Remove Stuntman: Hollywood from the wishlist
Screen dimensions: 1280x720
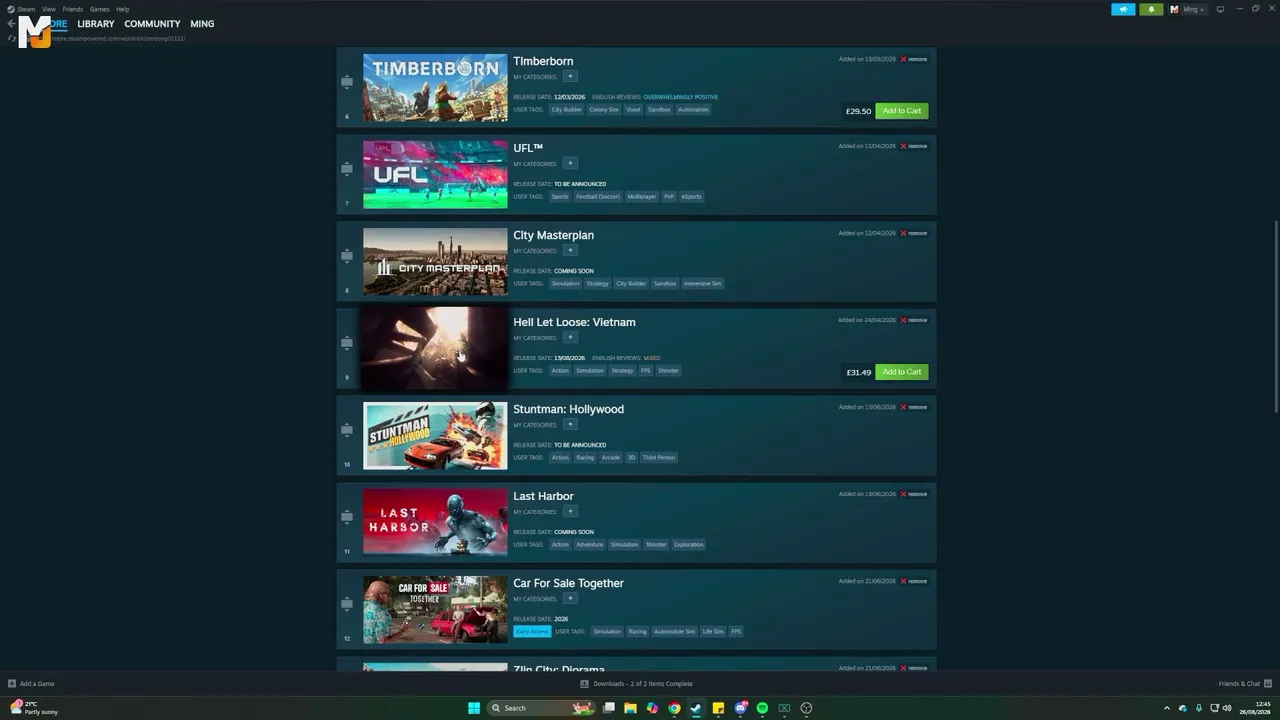tap(914, 407)
